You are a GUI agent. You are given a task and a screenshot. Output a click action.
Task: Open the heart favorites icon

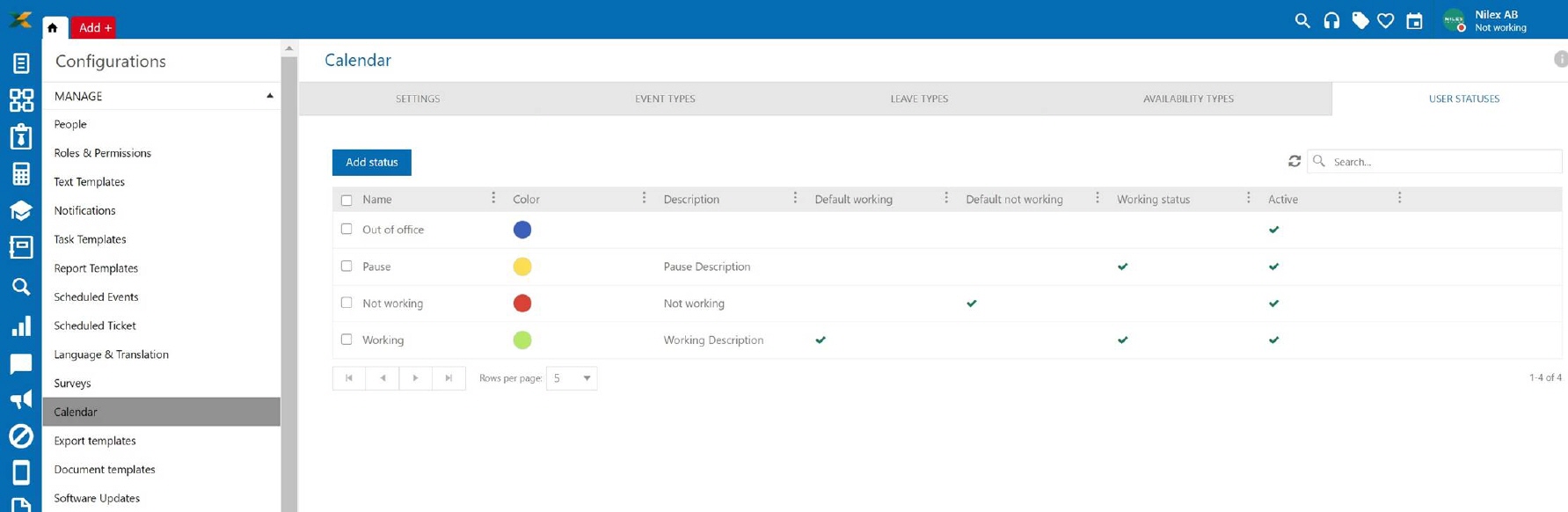point(1386,20)
